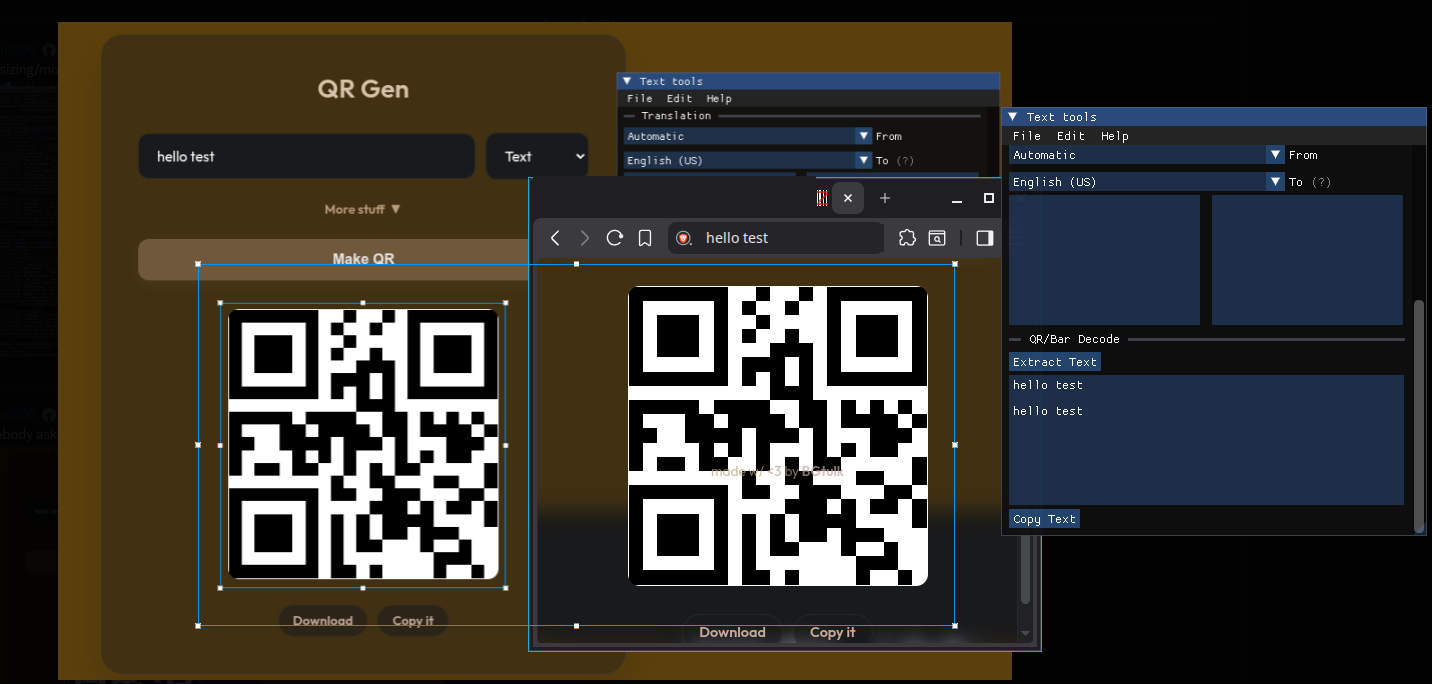Screen dimensions: 1432x684
Task: Go back using the browser back arrow
Action: 555,238
